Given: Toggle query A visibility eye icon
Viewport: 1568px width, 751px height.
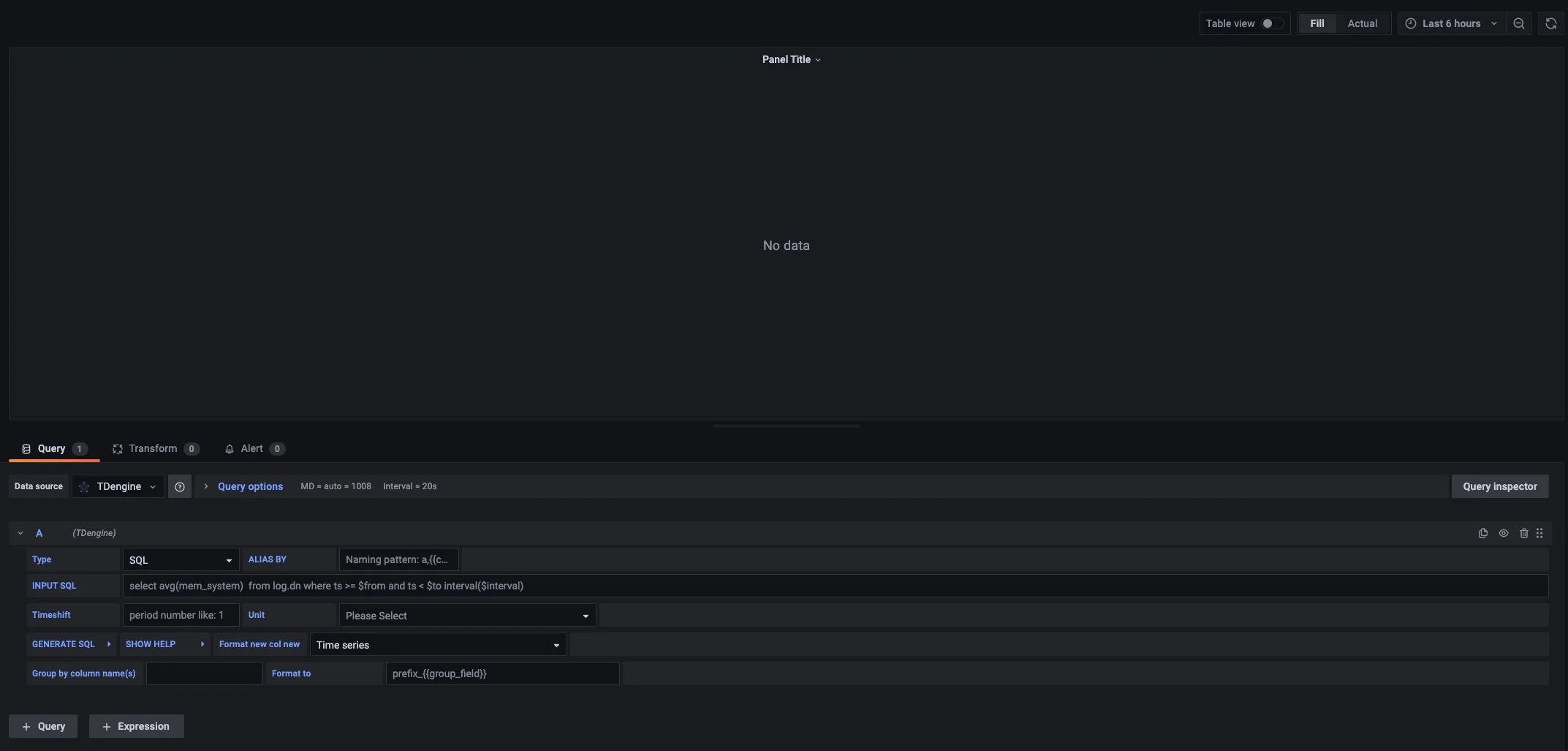Looking at the screenshot, I should pos(1503,533).
